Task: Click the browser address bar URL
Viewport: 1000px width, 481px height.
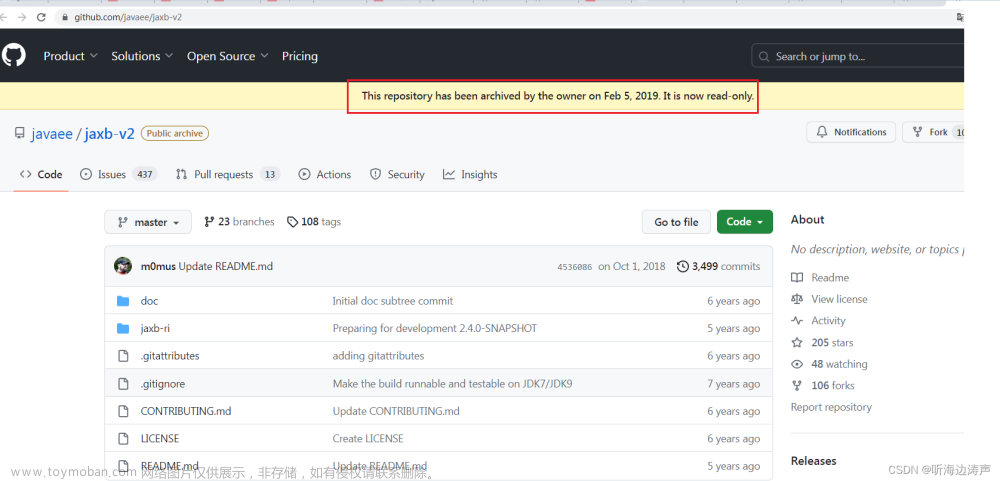Action: 128,17
